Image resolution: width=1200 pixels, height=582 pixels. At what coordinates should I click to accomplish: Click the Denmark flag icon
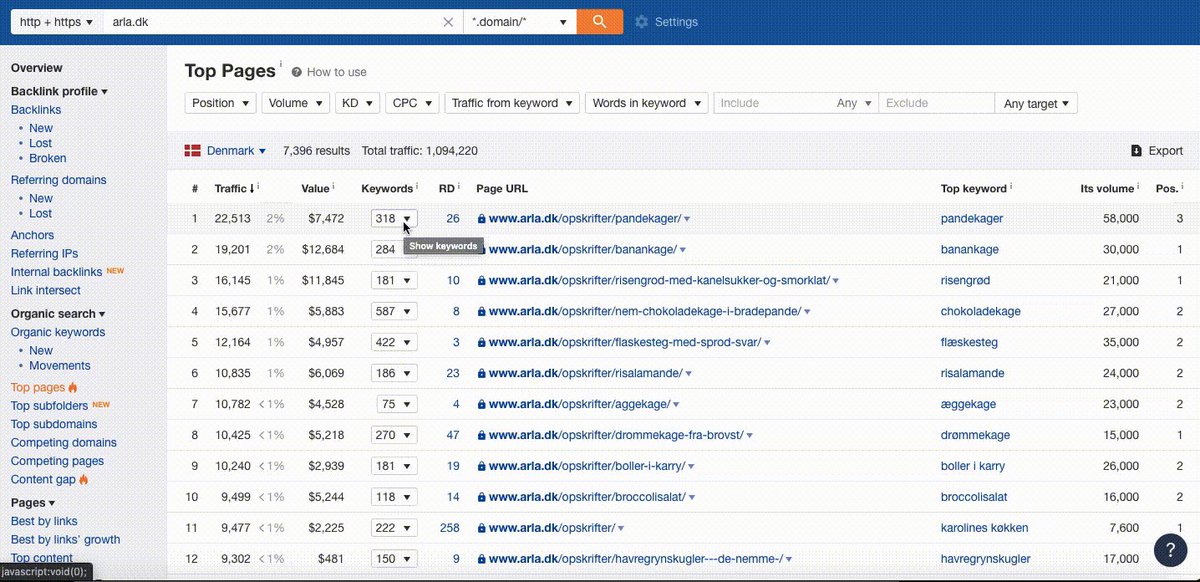point(193,151)
